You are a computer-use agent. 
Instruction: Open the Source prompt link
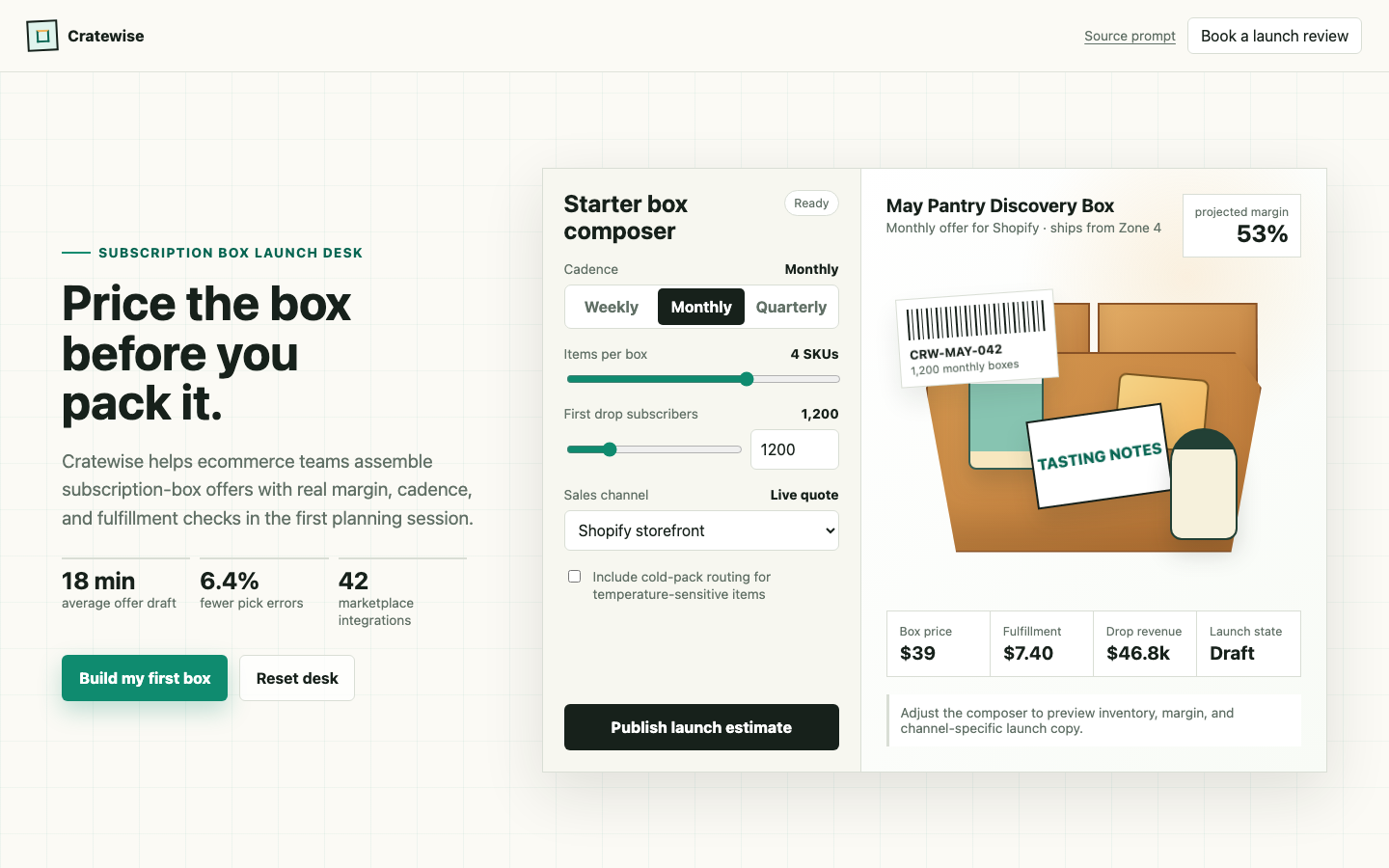tap(1130, 36)
